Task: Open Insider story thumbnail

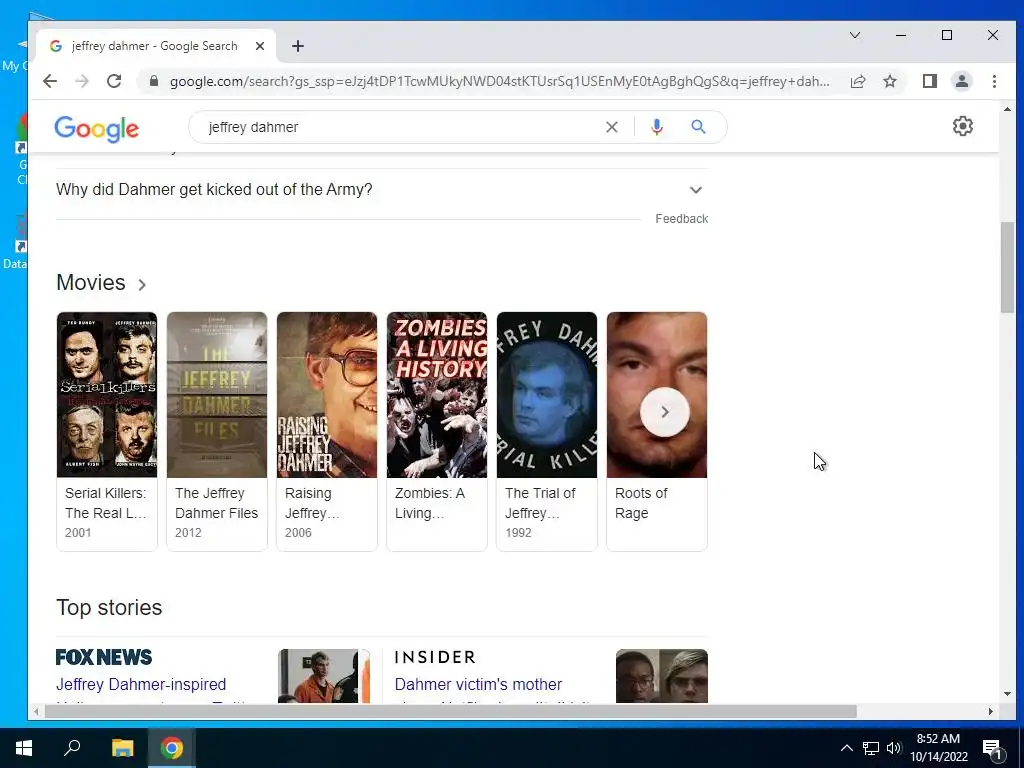Action: pos(662,676)
